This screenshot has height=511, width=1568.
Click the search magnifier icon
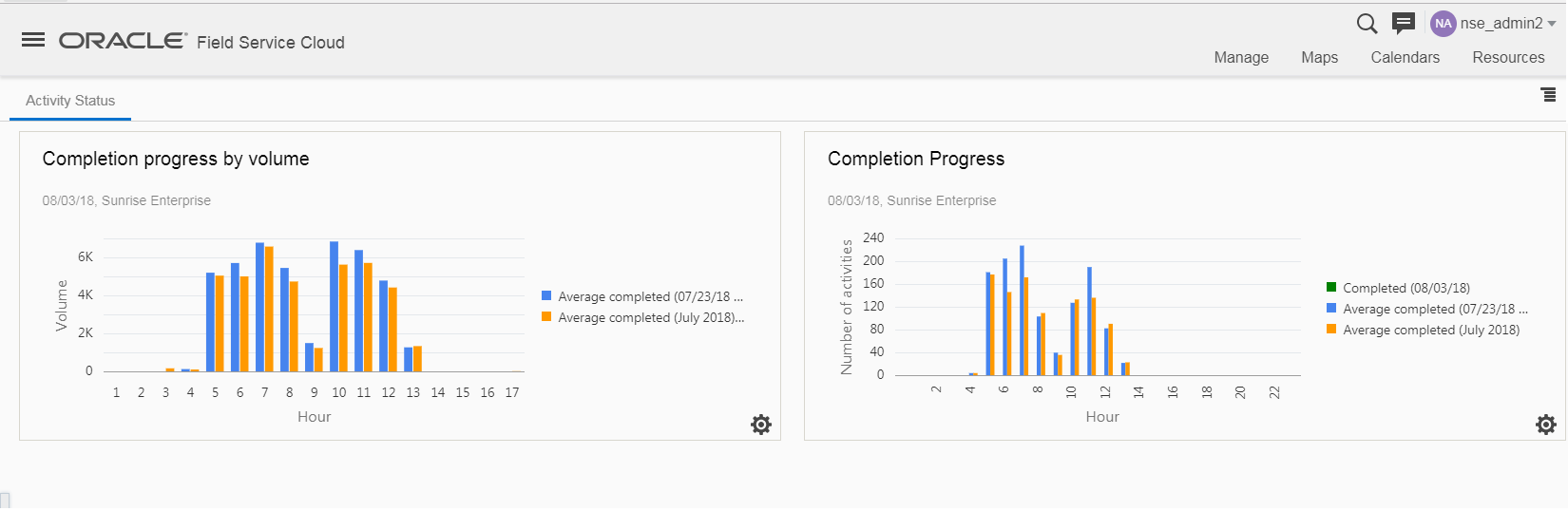tap(1367, 24)
